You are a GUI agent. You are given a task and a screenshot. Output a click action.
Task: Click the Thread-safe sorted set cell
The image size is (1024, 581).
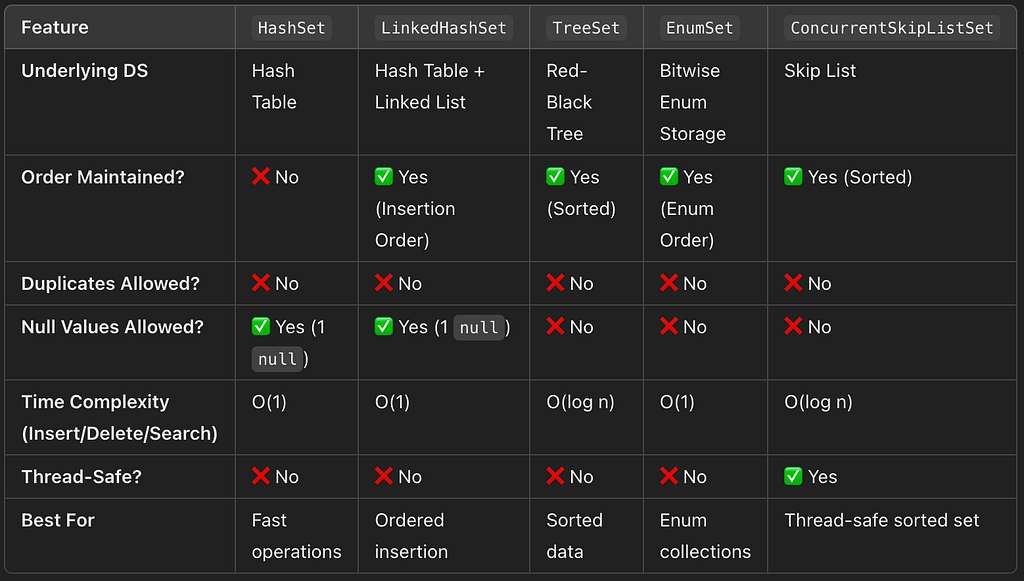(882, 520)
